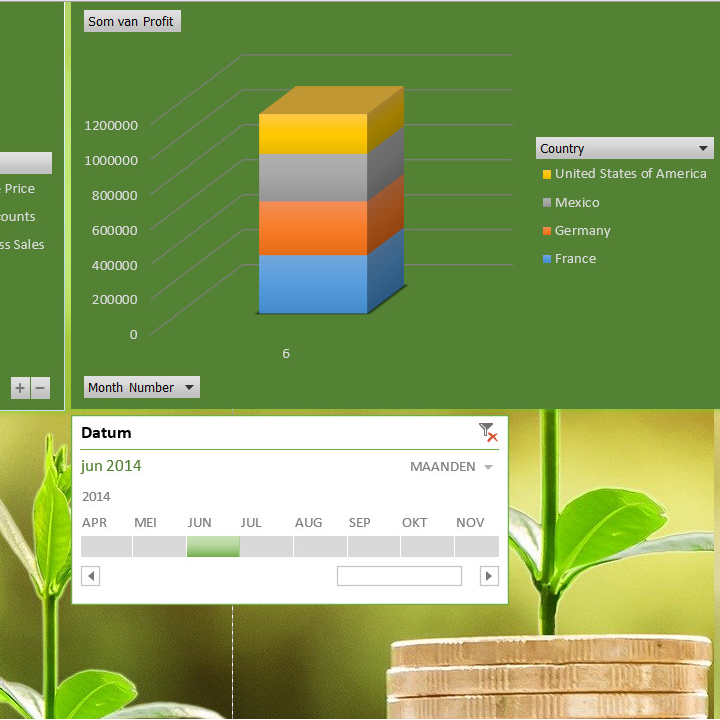Clear the Datum timeline filter
This screenshot has height=720, width=720.
pyautogui.click(x=488, y=432)
